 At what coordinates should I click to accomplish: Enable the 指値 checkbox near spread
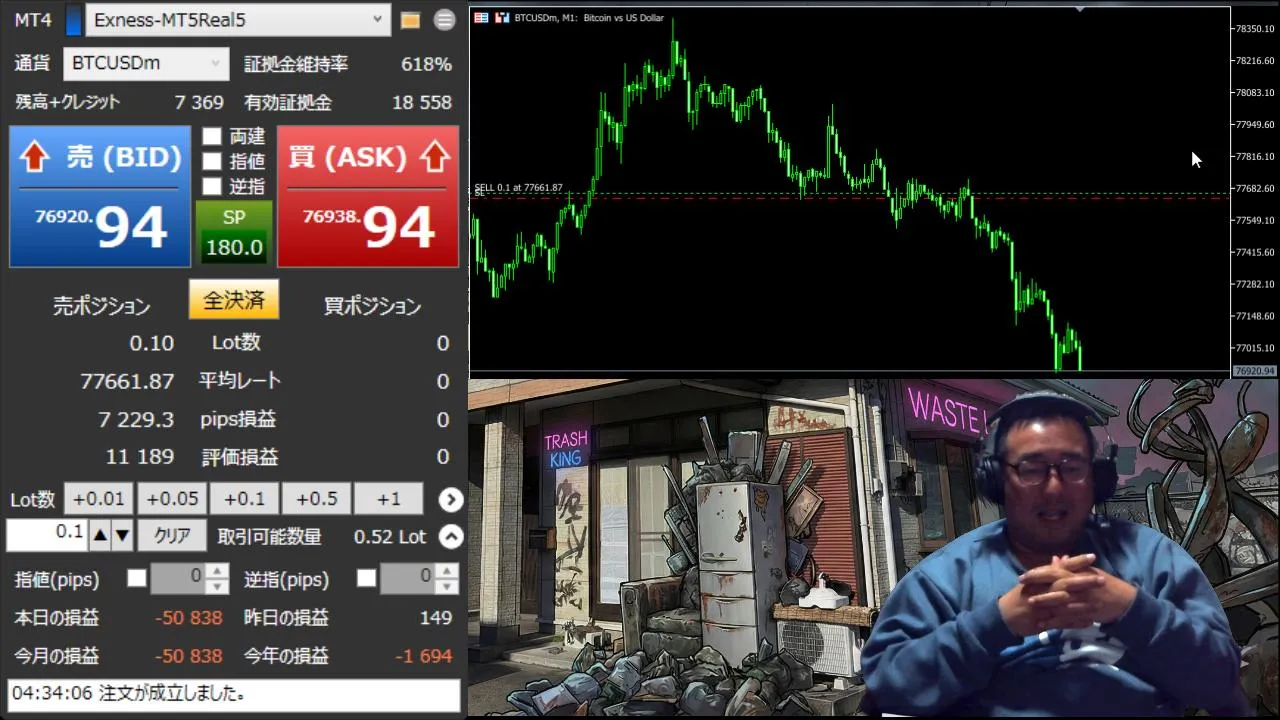pyautogui.click(x=212, y=161)
